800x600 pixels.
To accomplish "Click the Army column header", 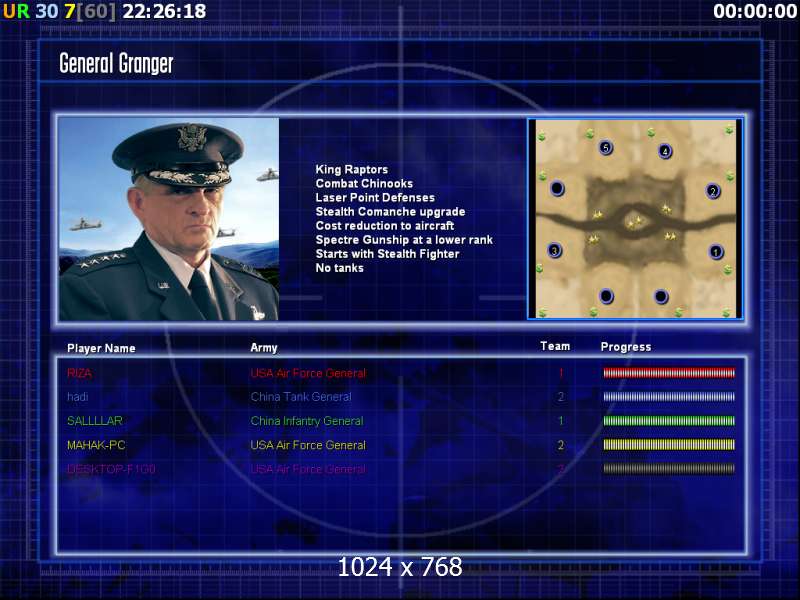I will [264, 348].
